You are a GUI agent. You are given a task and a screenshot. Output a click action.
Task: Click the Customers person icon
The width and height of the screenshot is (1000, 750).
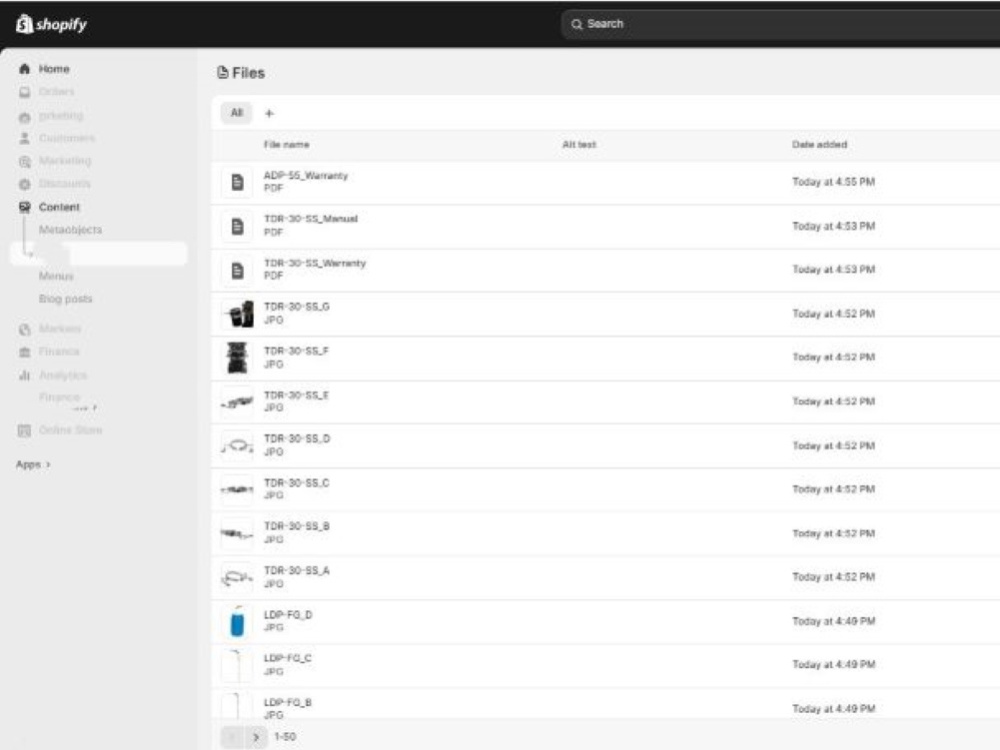(25, 138)
